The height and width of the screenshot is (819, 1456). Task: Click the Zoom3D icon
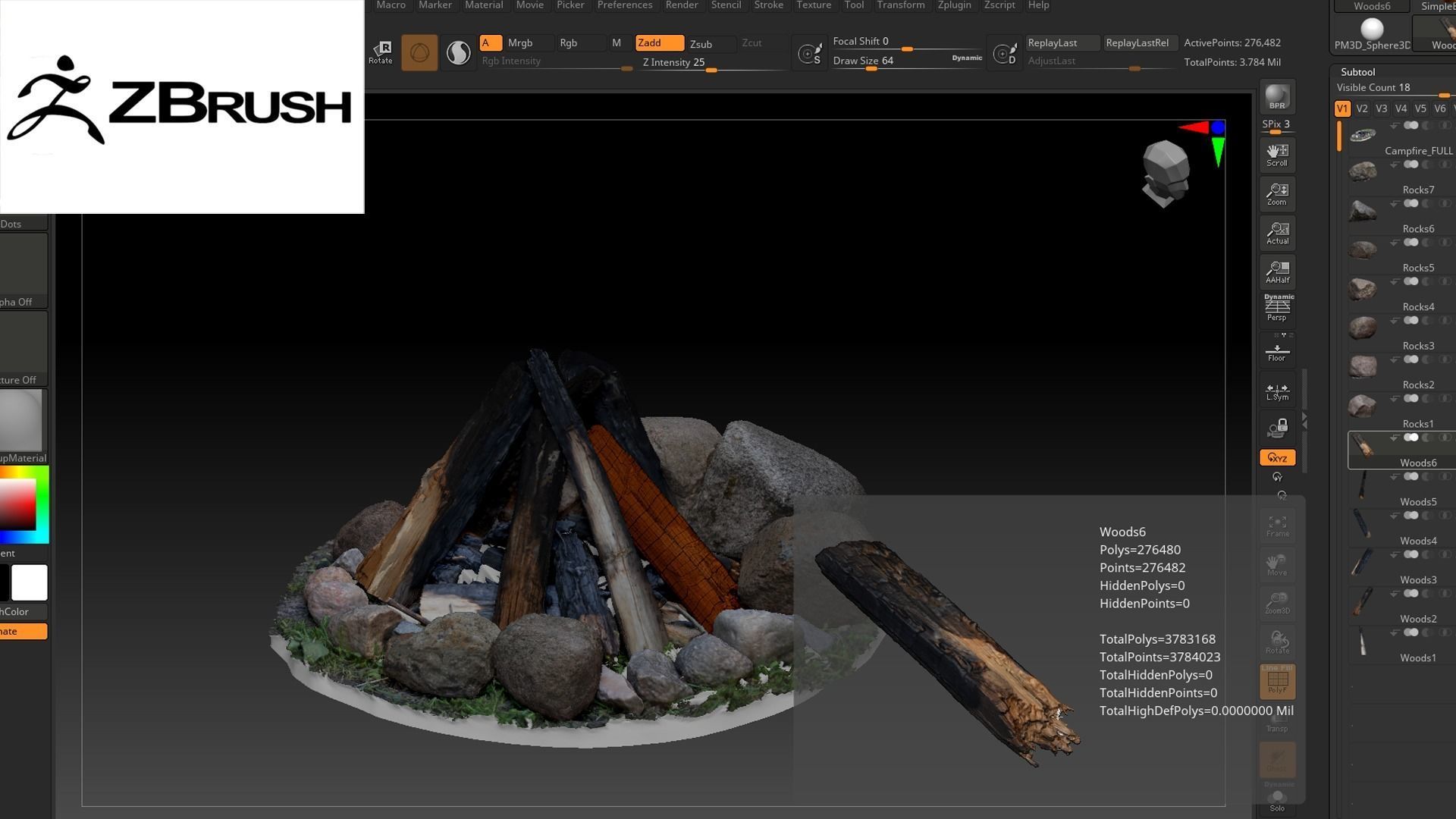pos(1277,603)
